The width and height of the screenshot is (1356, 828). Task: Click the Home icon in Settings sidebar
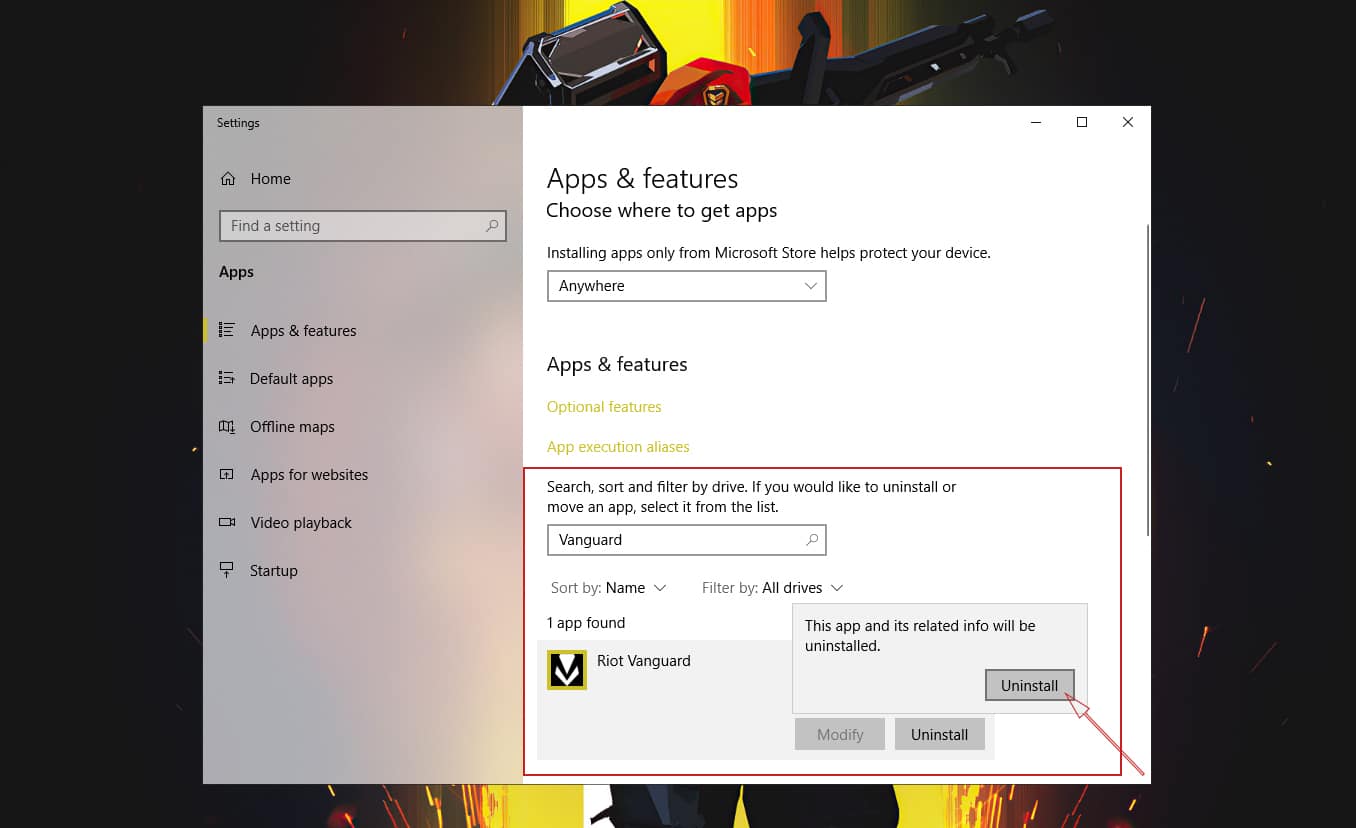[x=229, y=178]
